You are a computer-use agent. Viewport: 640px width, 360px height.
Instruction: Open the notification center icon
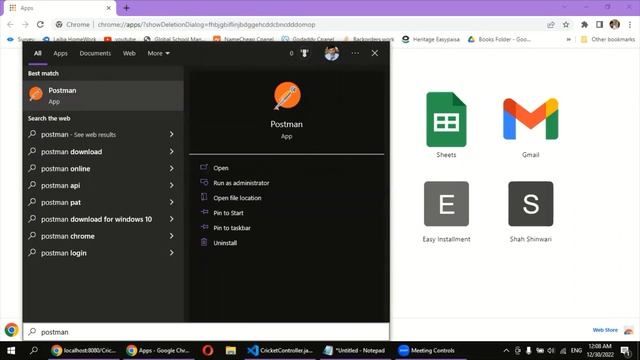point(625,350)
